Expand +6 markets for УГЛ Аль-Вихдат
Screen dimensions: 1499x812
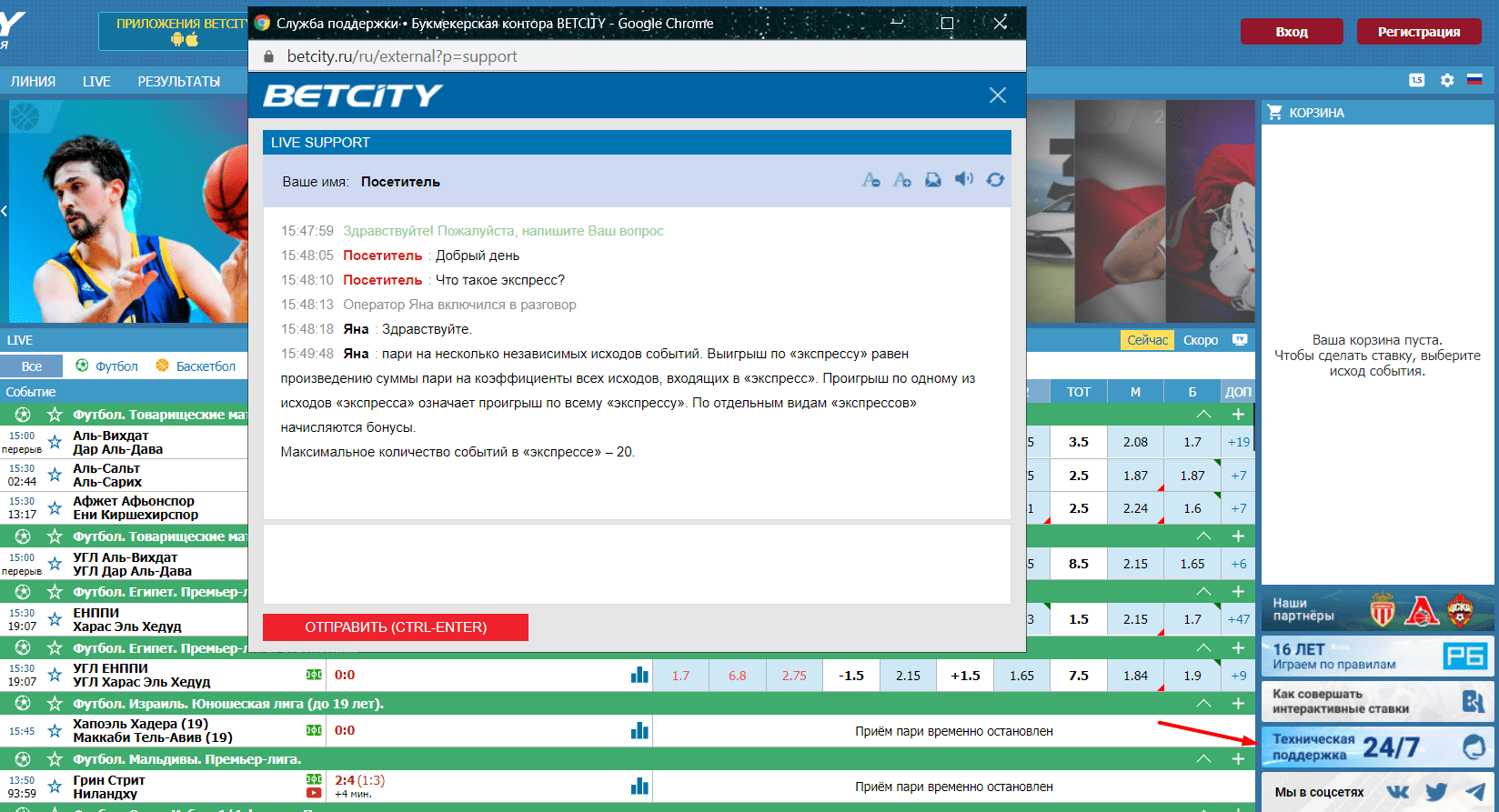[1238, 564]
